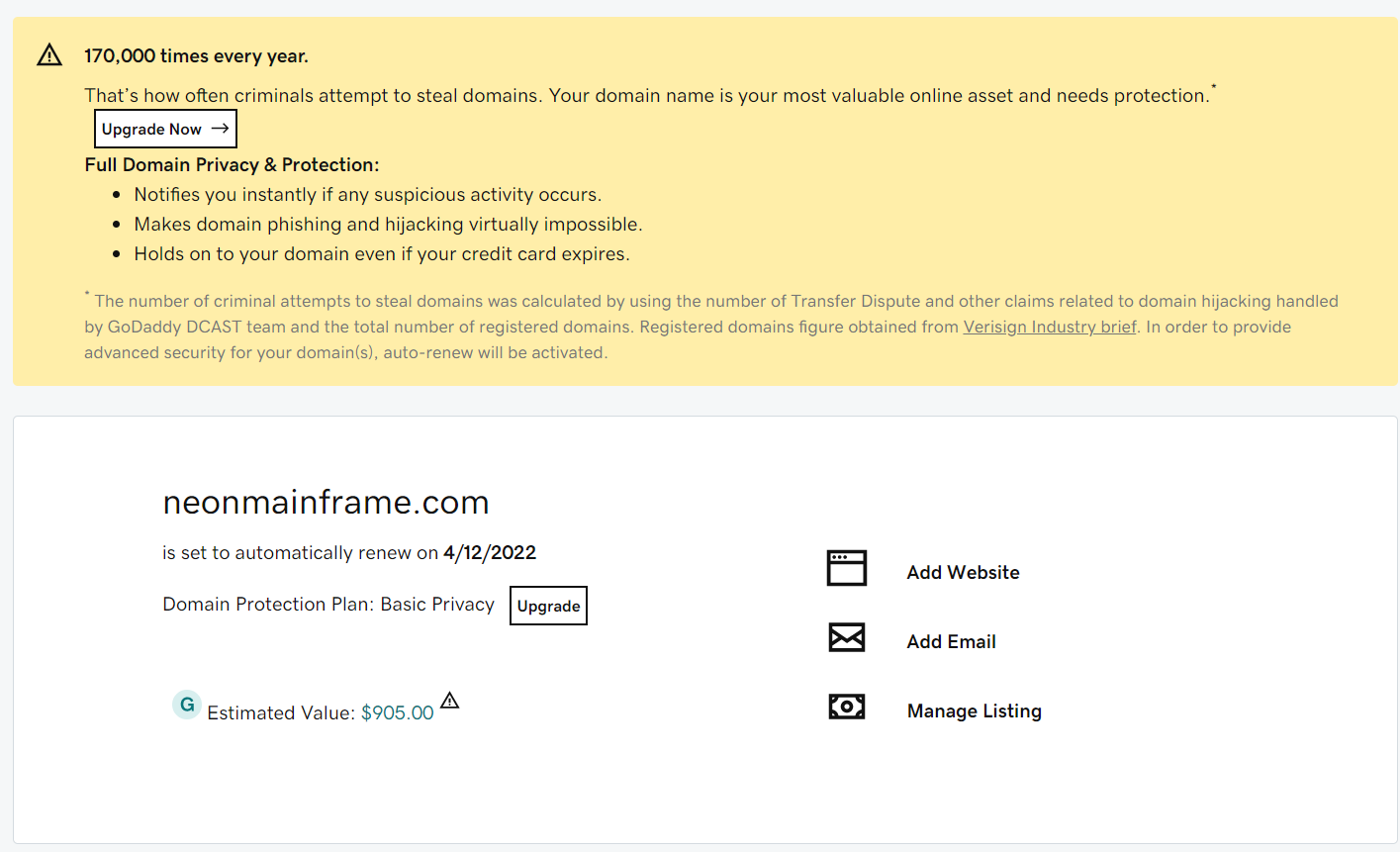Click 'Domain Protection Plan: Basic Privacy' text
The width and height of the screenshot is (1400, 852).
[328, 604]
